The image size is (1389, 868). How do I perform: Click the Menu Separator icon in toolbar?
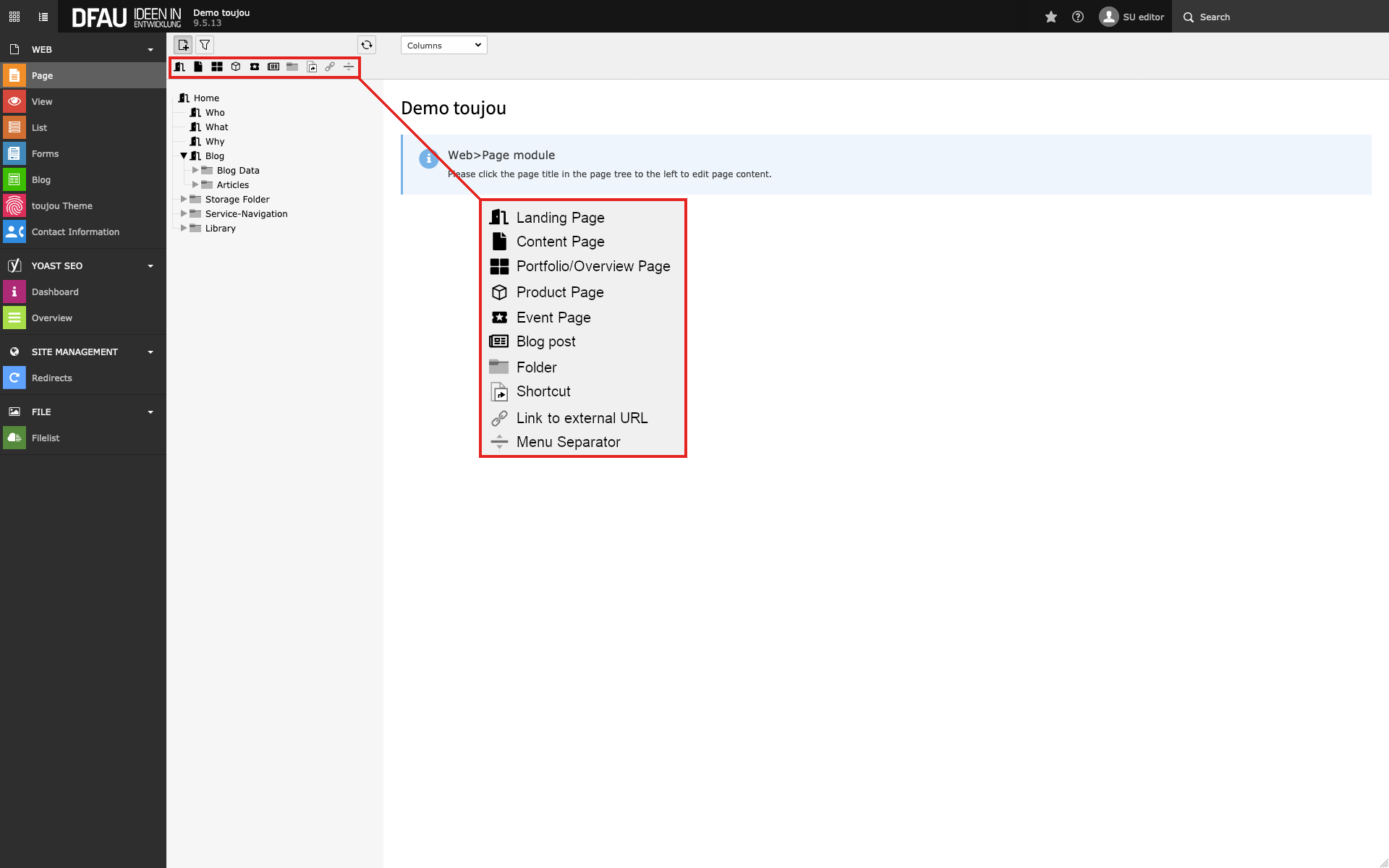point(349,67)
